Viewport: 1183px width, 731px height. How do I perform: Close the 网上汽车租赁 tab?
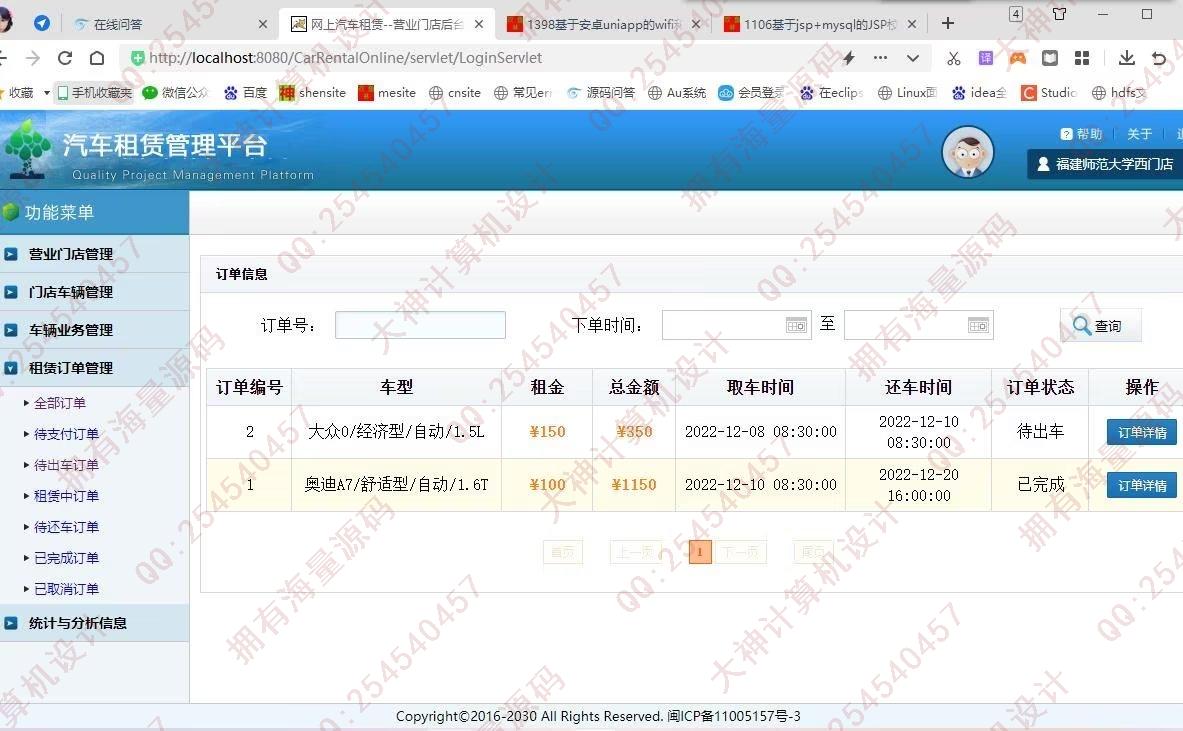(479, 24)
